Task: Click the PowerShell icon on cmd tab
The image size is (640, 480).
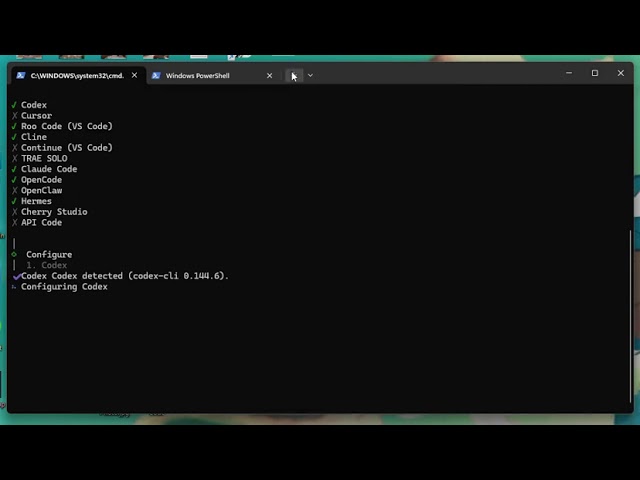Action: 21,75
